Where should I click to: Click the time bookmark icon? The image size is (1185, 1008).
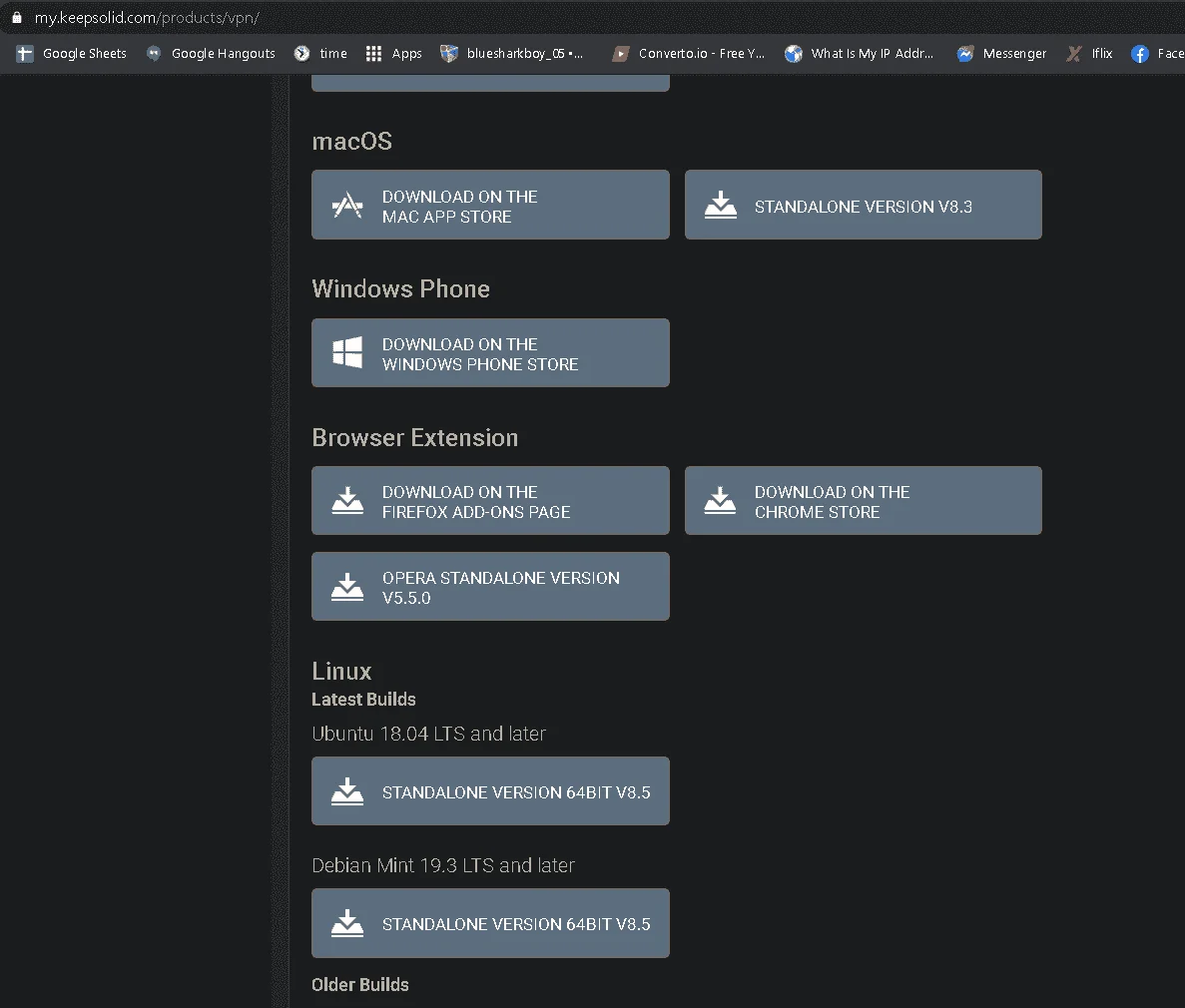pos(301,54)
